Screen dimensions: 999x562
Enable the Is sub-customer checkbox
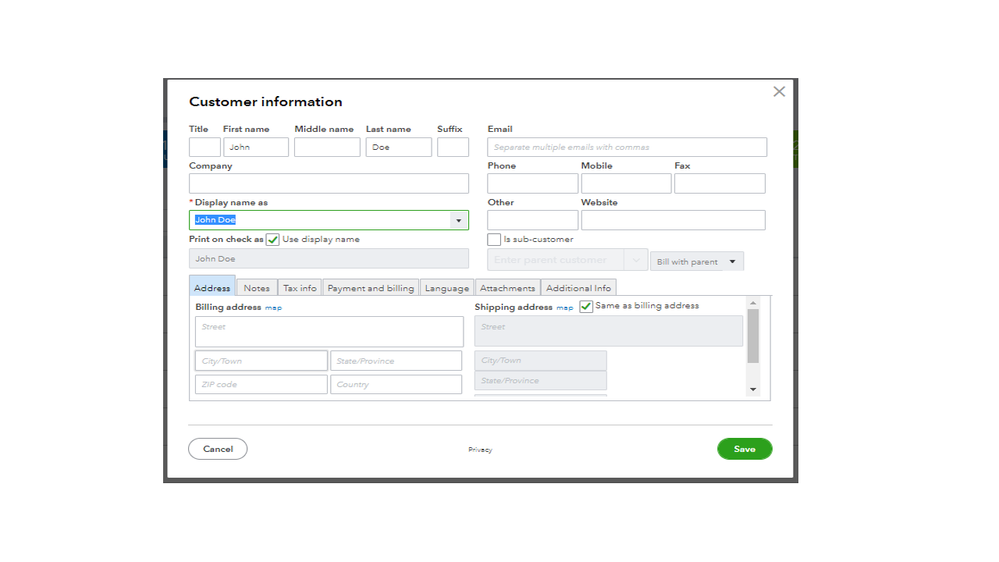point(494,240)
